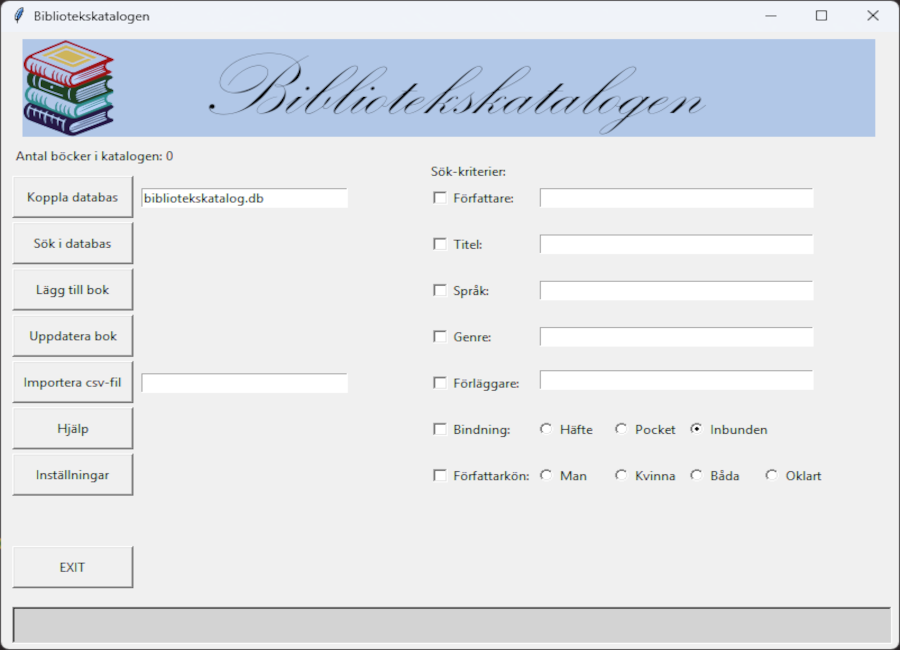Image resolution: width=900 pixels, height=650 pixels.
Task: Close the Bibliotekskatalogen window
Action: 872,16
